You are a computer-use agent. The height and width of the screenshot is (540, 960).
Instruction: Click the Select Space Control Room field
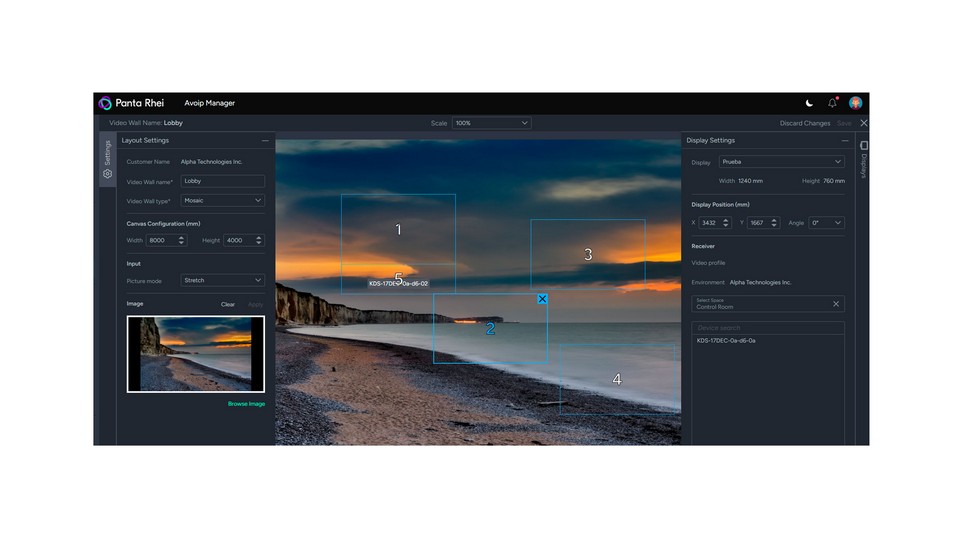tap(768, 304)
